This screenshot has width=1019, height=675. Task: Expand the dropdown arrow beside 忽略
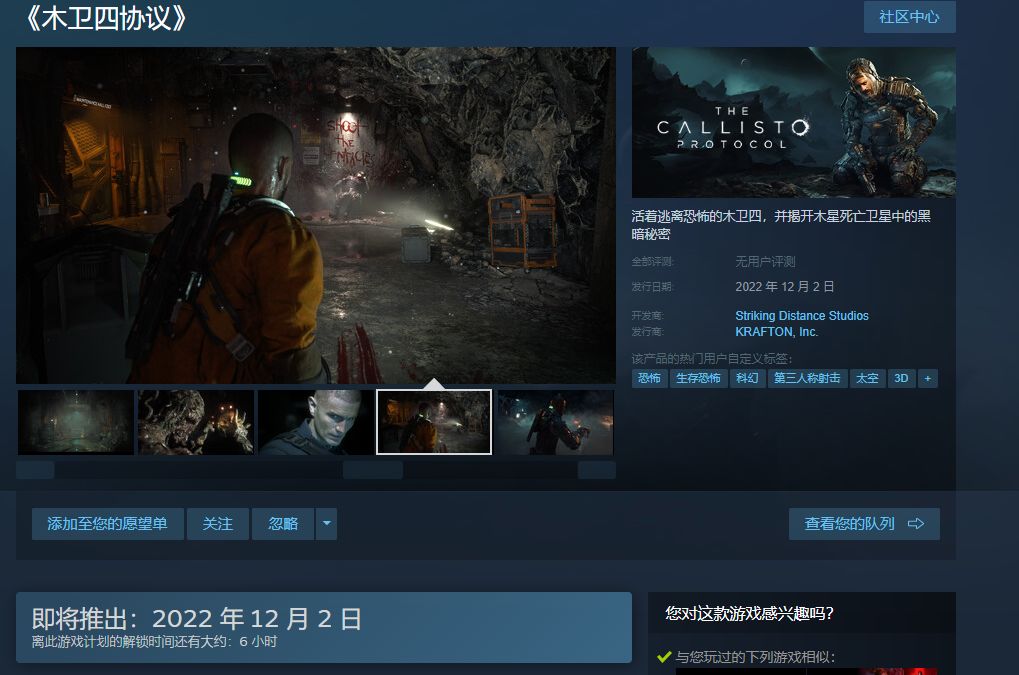pyautogui.click(x=326, y=524)
